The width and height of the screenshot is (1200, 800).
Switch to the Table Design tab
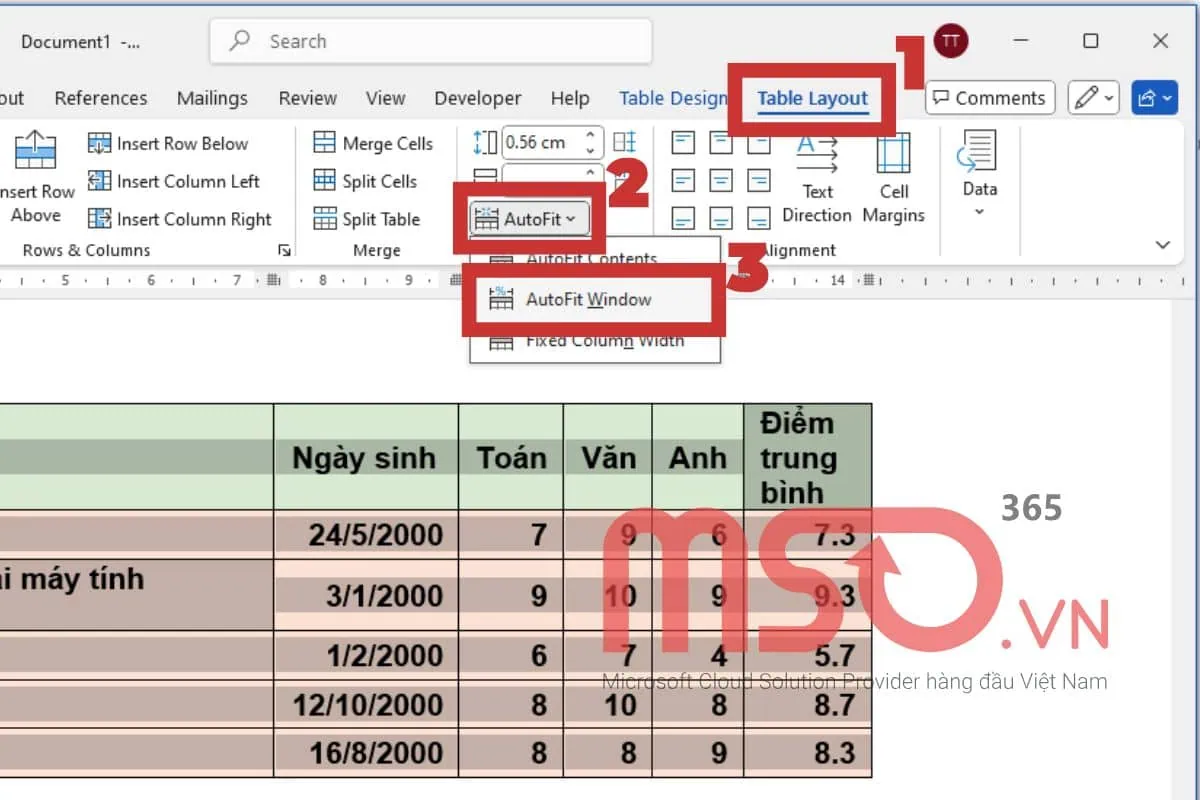673,98
